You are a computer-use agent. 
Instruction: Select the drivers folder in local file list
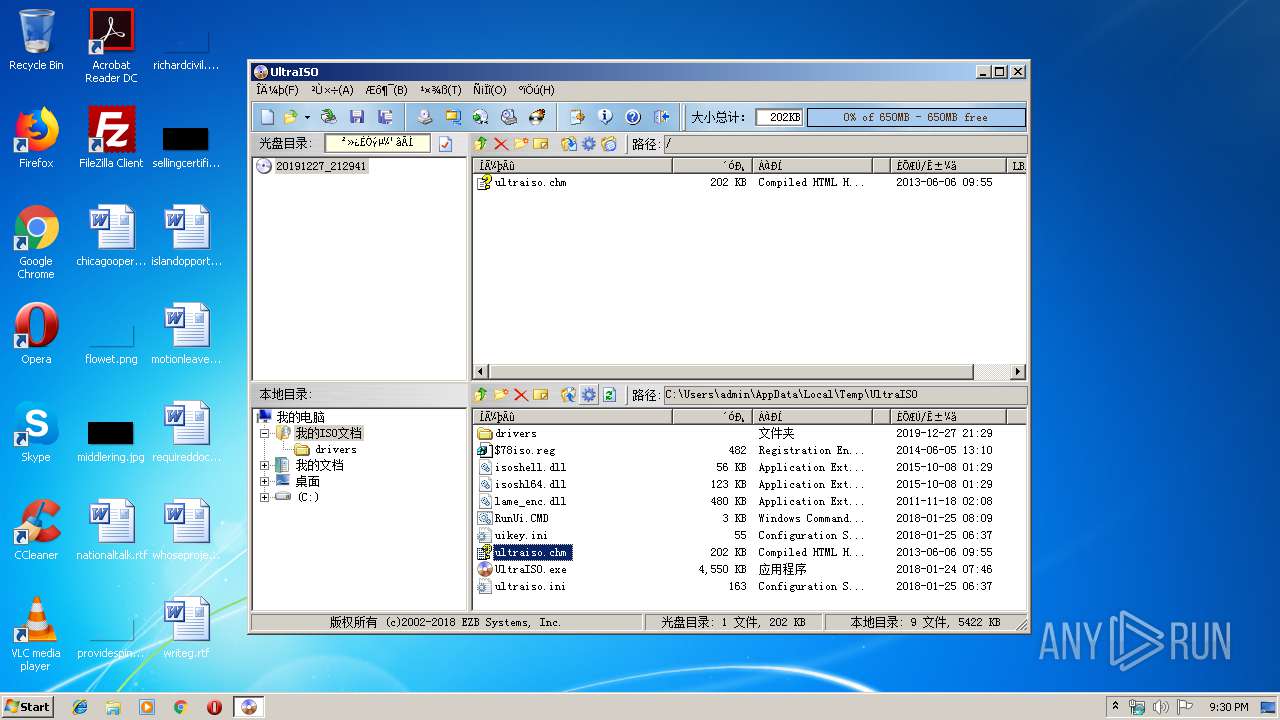click(515, 434)
